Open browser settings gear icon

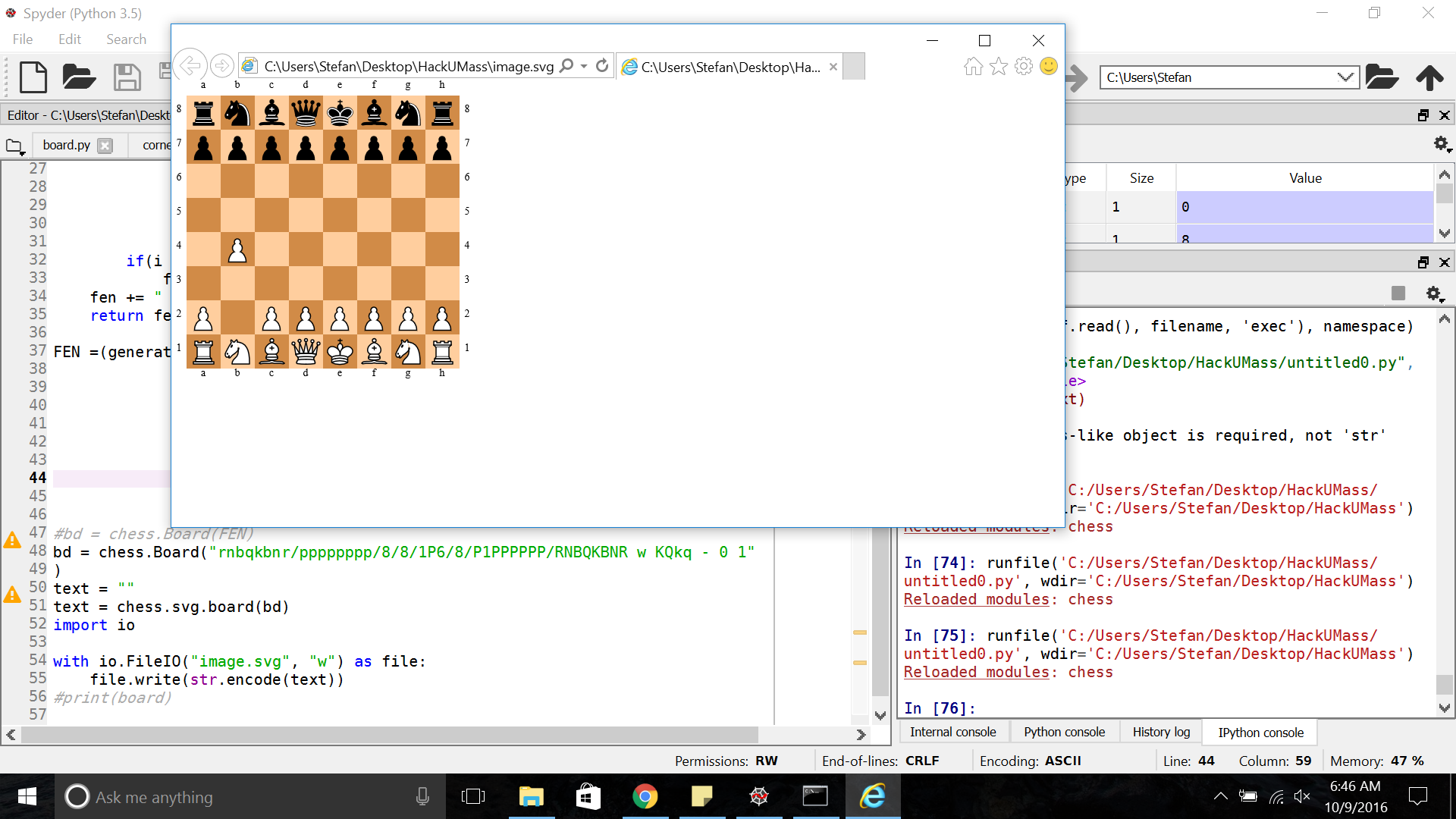click(x=1024, y=67)
